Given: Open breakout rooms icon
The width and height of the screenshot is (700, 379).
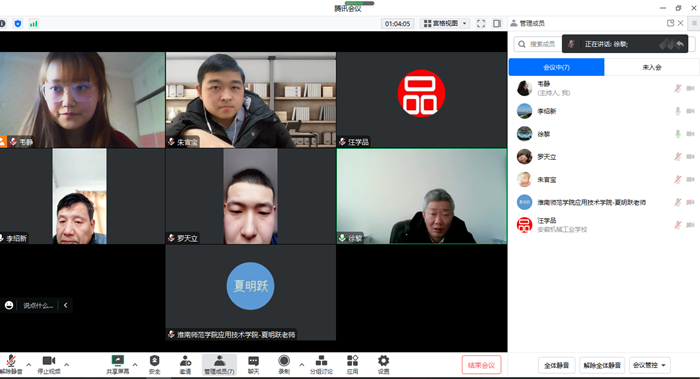Looking at the screenshot, I should coord(321,361).
